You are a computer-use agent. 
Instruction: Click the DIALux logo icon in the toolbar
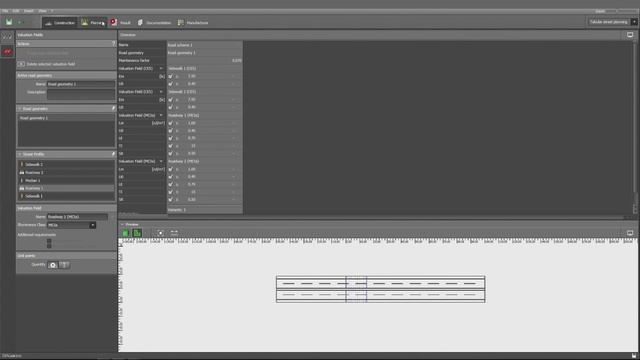tap(9, 22)
